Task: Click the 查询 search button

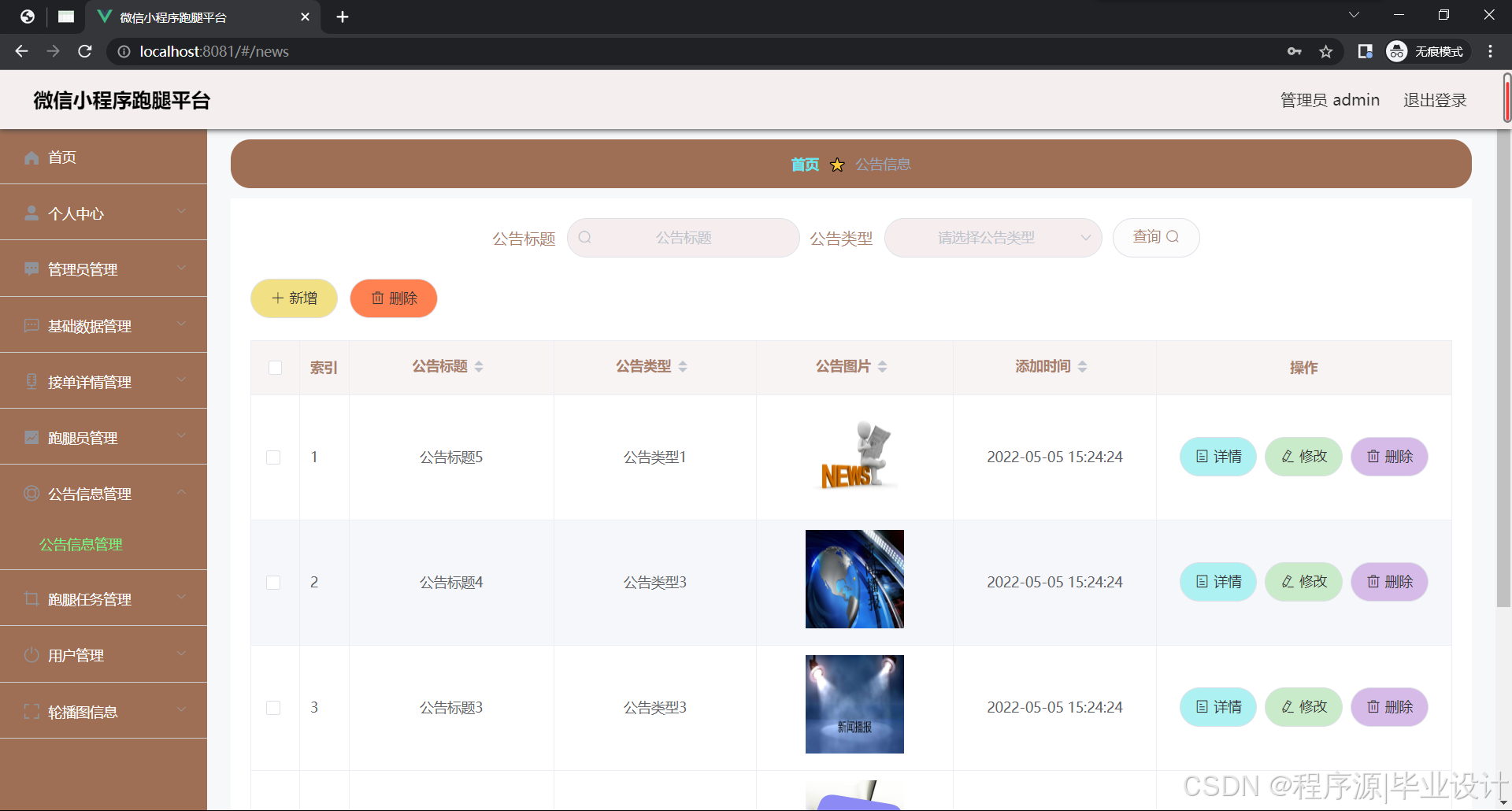Action: click(1156, 238)
